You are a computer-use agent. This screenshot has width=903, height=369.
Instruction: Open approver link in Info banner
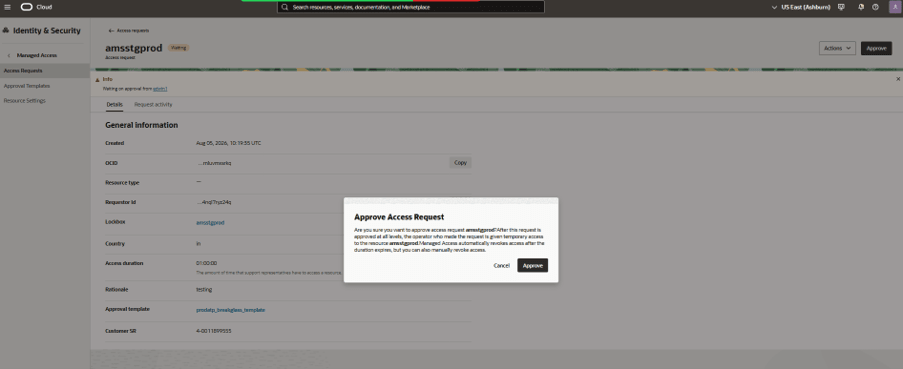pos(160,89)
